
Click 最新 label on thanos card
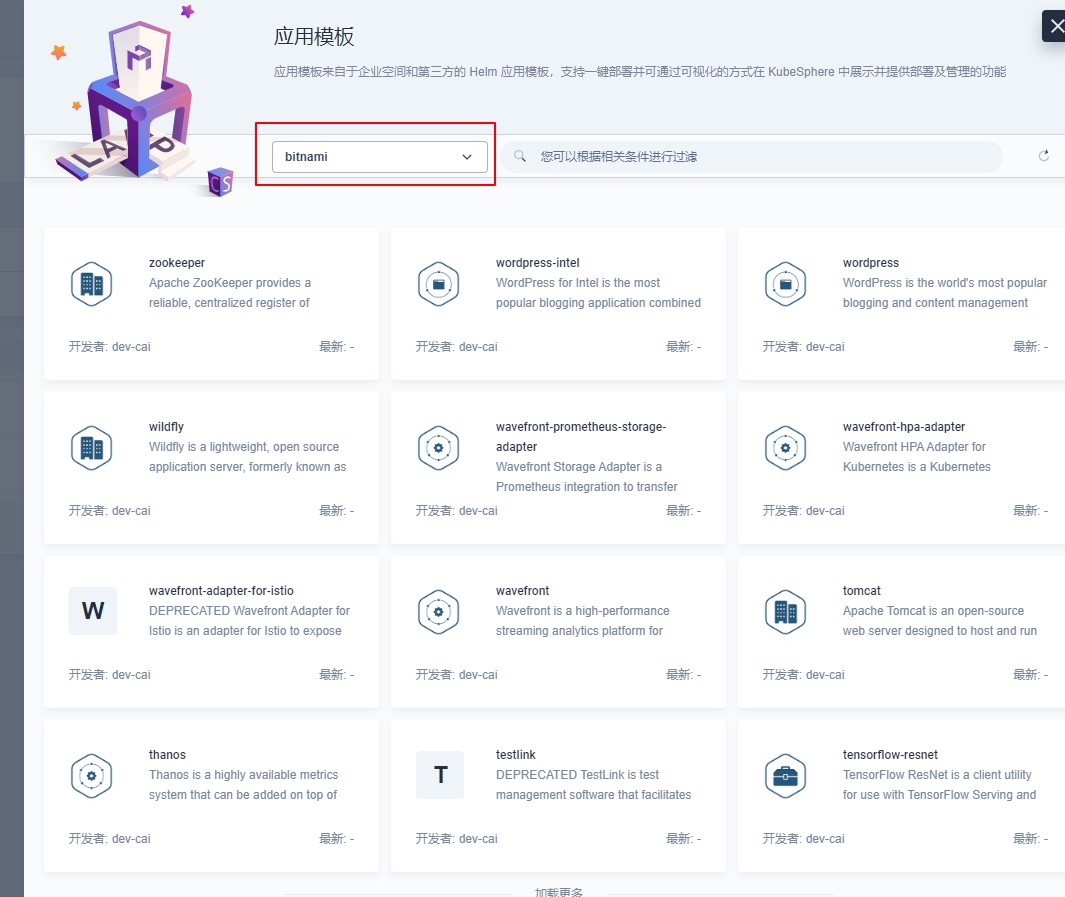click(x=336, y=839)
